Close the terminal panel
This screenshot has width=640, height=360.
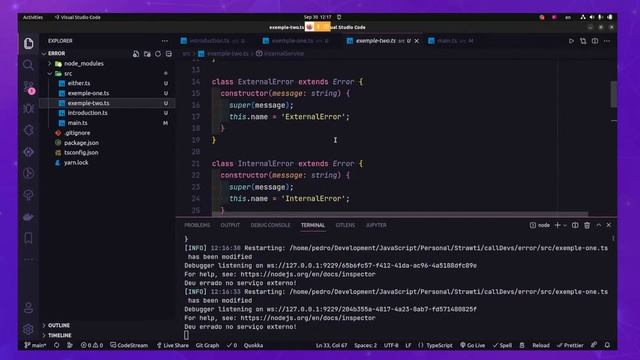pyautogui.click(x=609, y=225)
